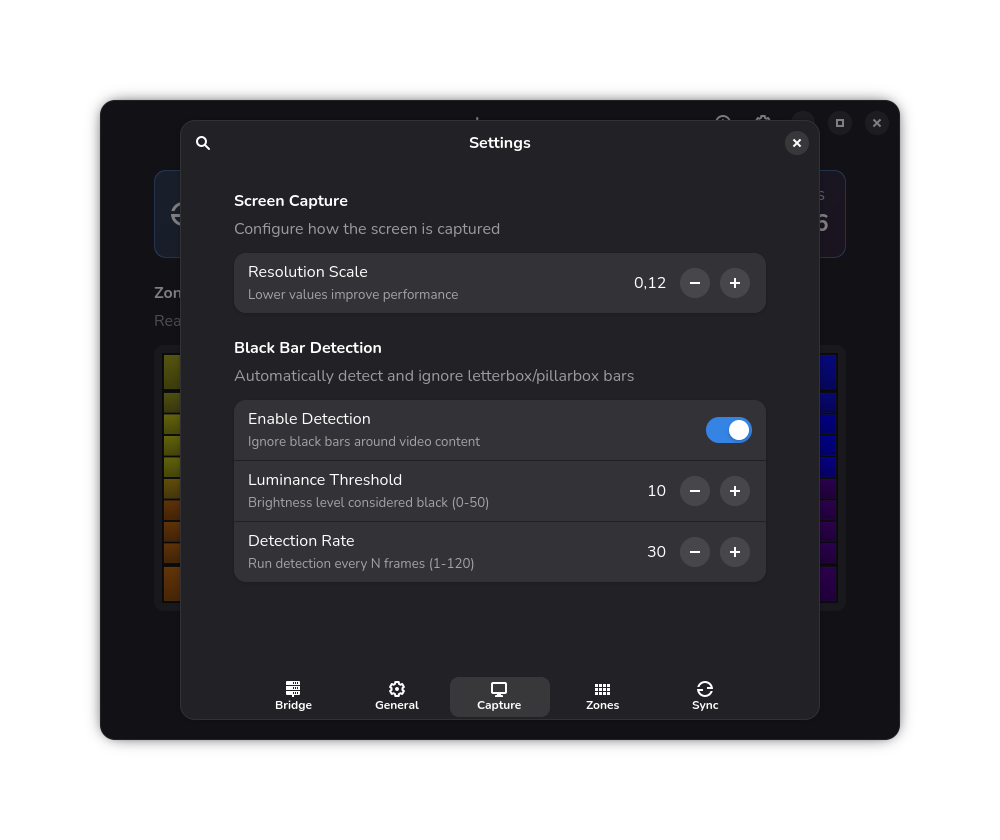Click the Luminance Threshold value field
This screenshot has height=840, width=1000.
point(656,491)
